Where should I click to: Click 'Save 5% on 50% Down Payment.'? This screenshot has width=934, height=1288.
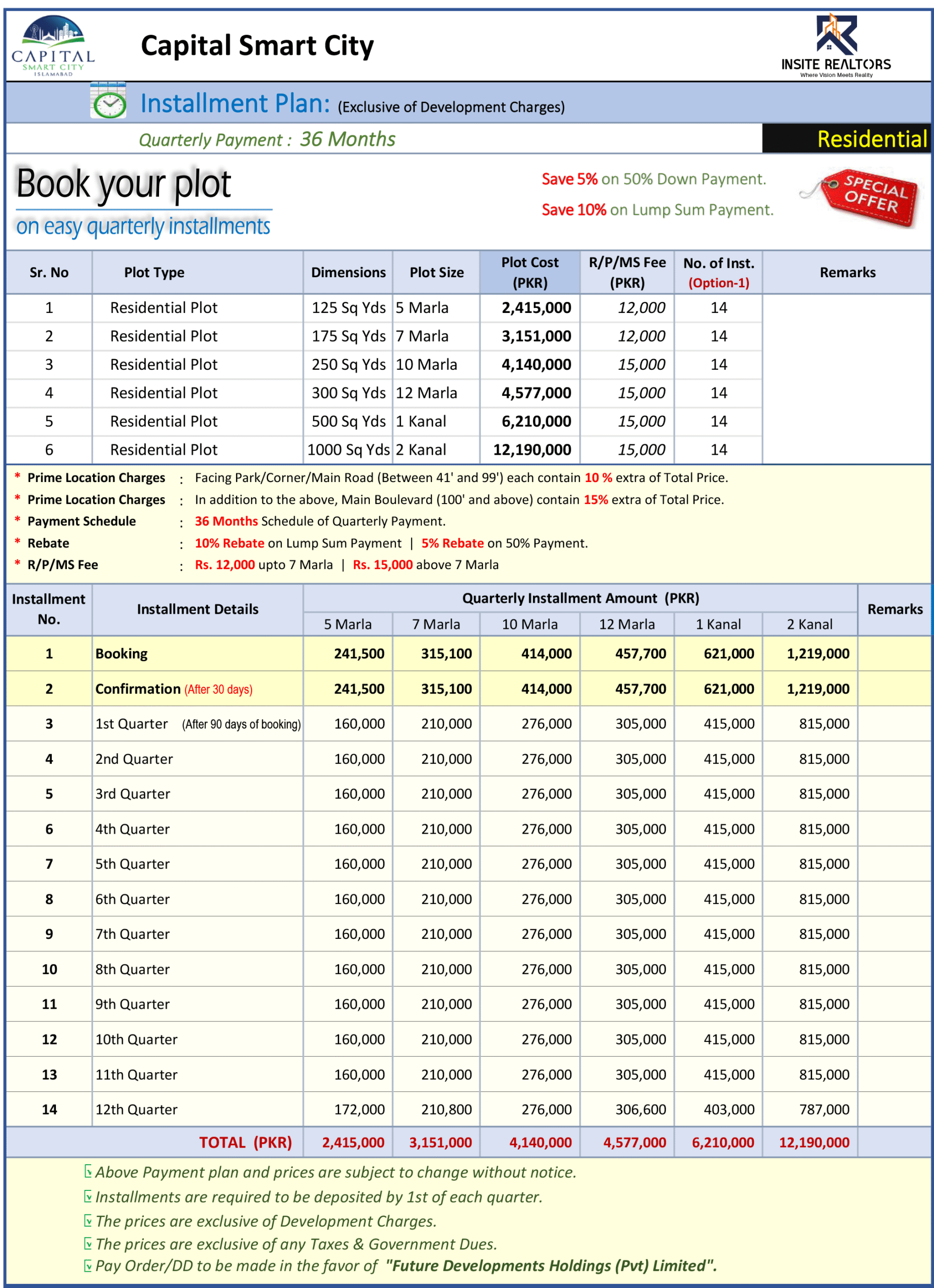point(654,180)
